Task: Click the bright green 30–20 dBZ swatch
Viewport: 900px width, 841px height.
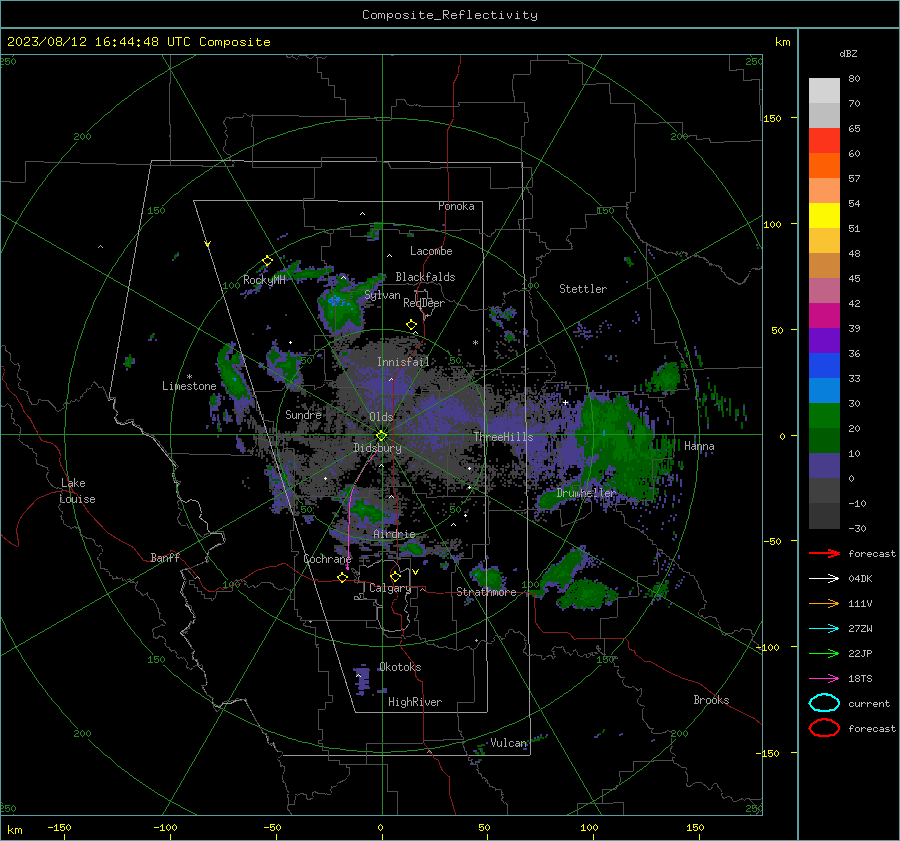Action: [824, 416]
